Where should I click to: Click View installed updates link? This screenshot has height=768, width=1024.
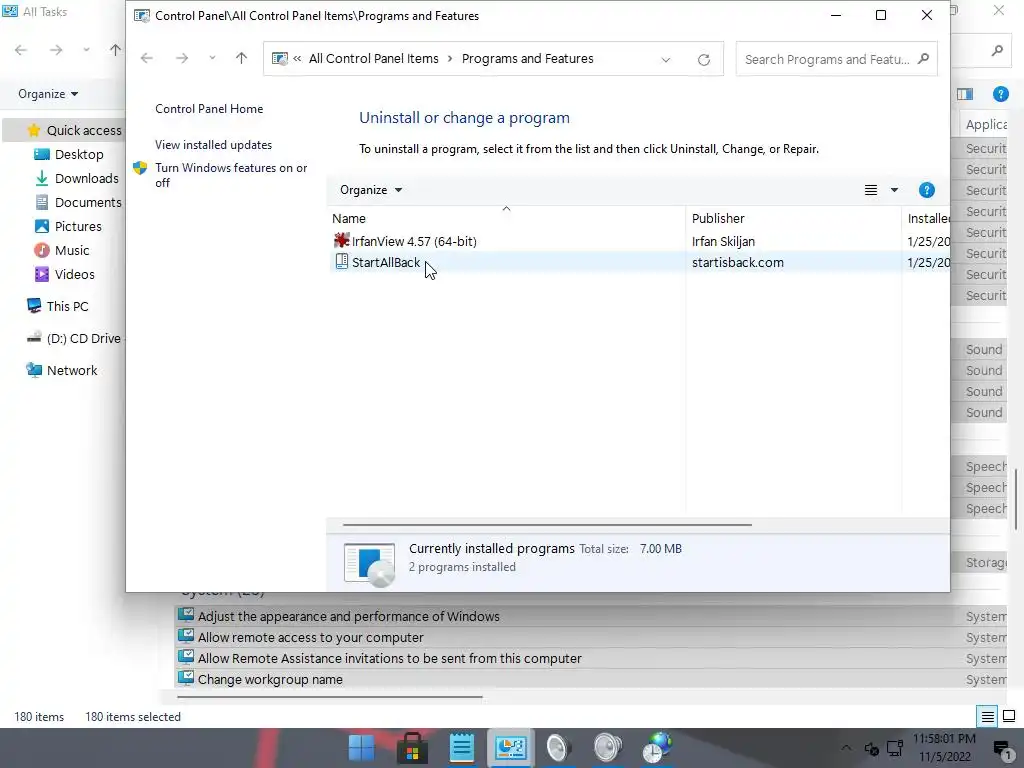(214, 145)
